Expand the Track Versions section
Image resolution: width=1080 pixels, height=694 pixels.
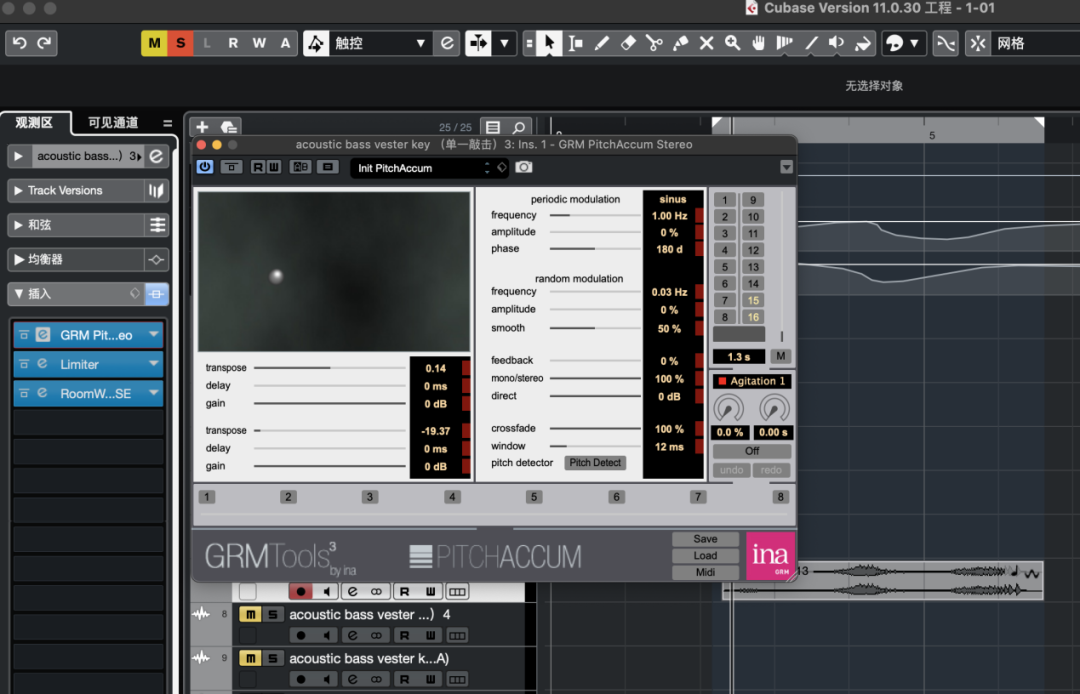coord(19,191)
